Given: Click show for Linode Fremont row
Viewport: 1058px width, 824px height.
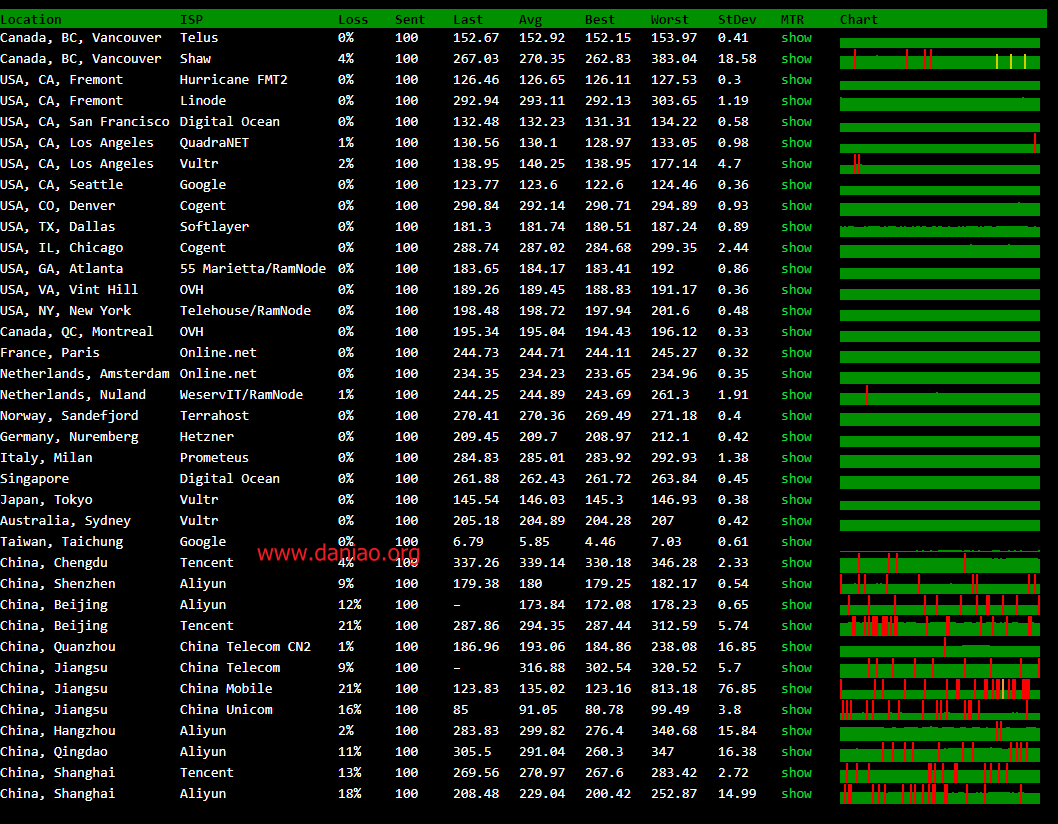Looking at the screenshot, I should point(796,101).
